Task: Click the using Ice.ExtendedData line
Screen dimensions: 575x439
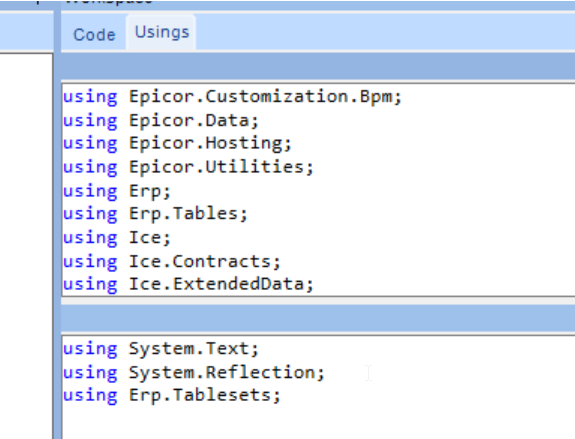Action: pos(188,284)
